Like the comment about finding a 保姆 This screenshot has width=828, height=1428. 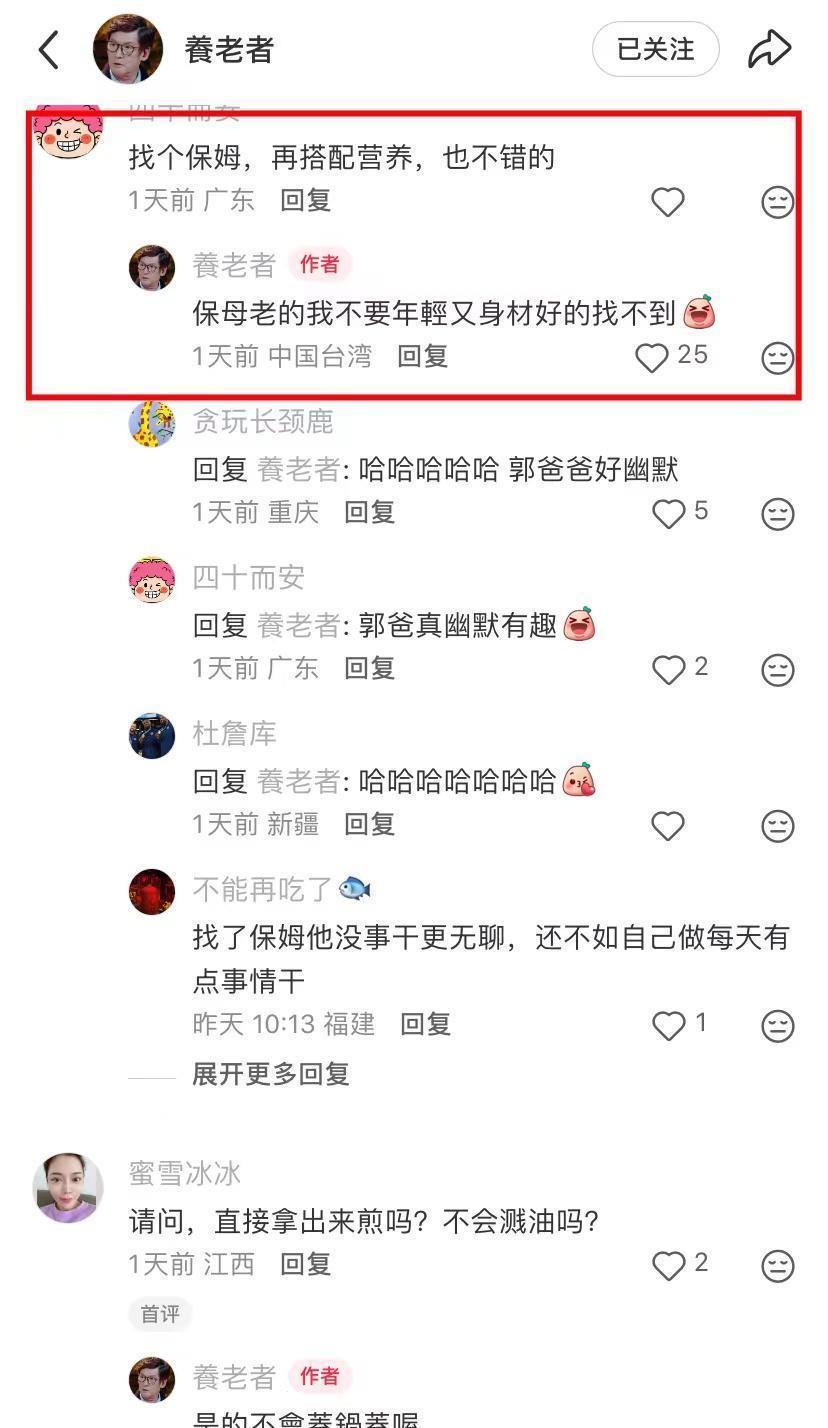668,202
